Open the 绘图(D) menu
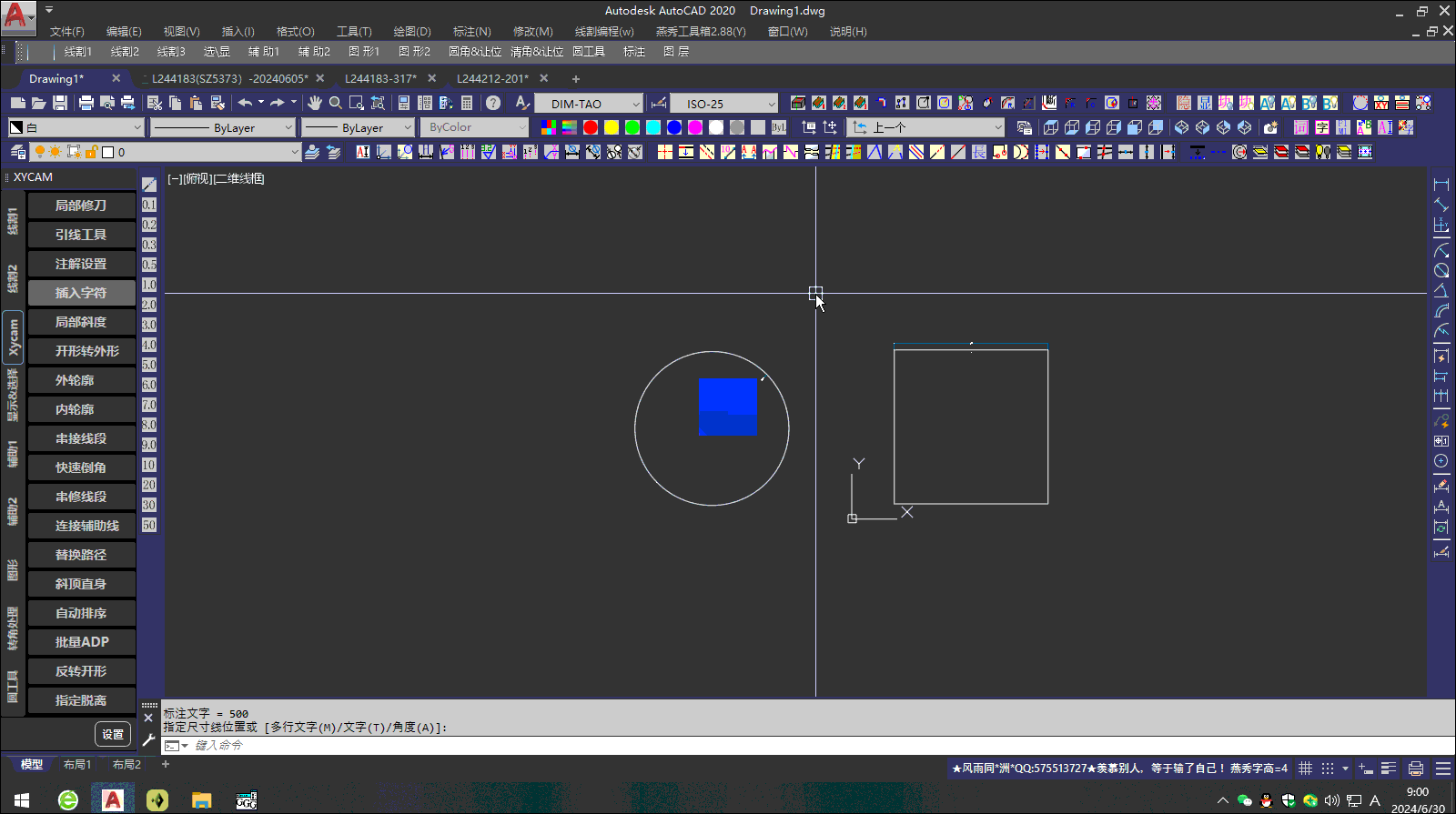Screen dimensions: 1456x814 (412, 31)
